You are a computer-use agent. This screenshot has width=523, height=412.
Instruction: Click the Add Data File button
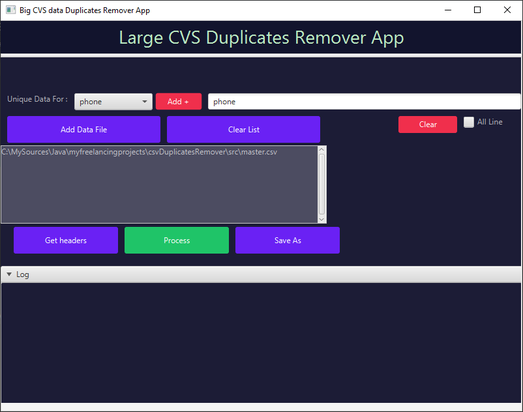tap(84, 129)
